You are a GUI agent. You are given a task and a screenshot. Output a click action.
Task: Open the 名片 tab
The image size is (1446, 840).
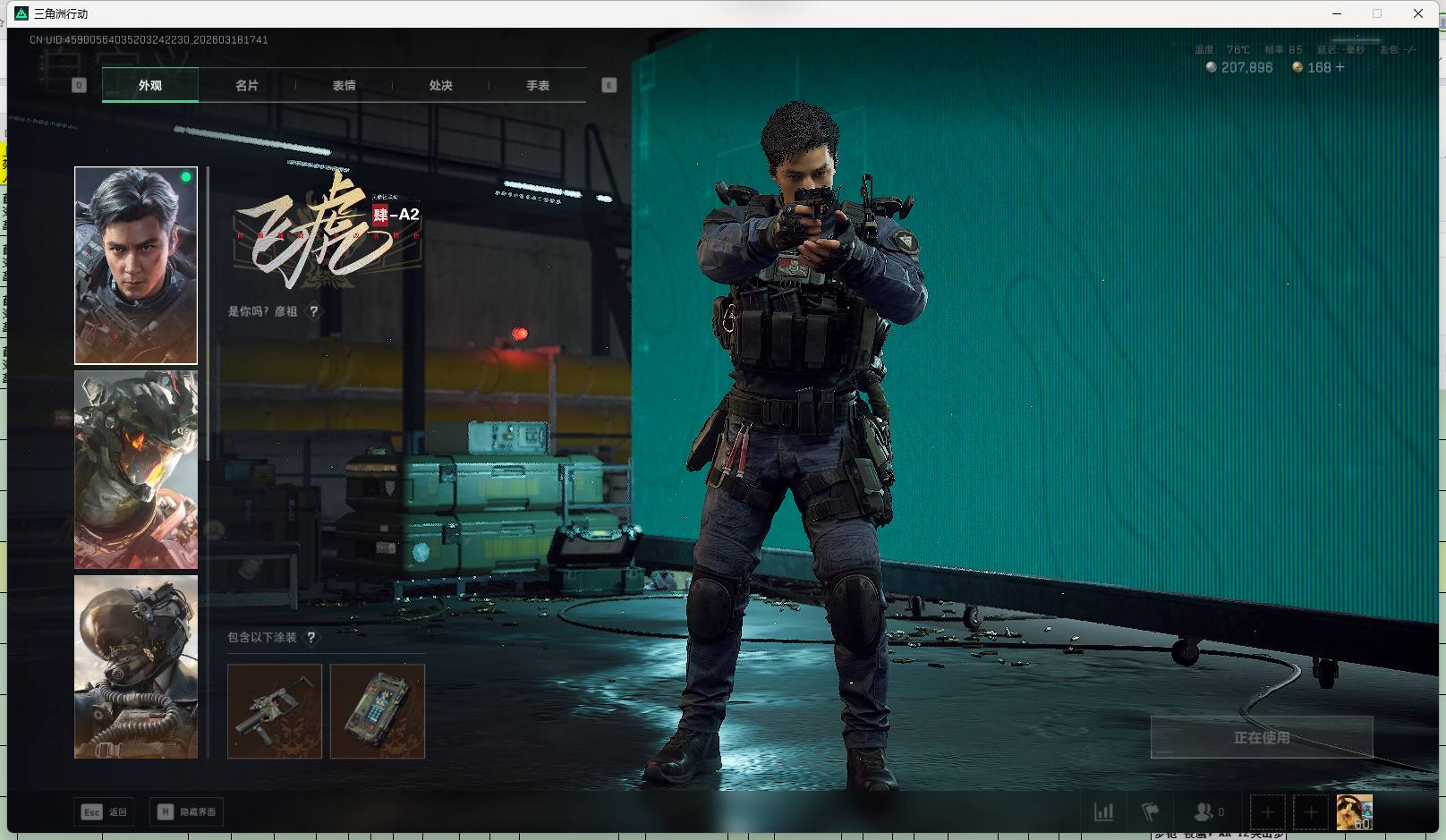[x=247, y=85]
